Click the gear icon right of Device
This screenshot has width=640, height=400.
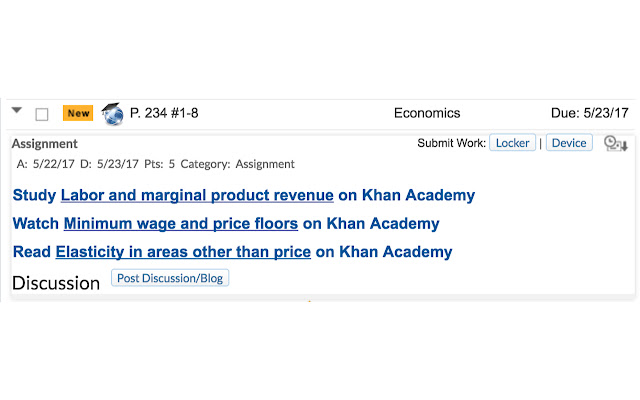(615, 144)
